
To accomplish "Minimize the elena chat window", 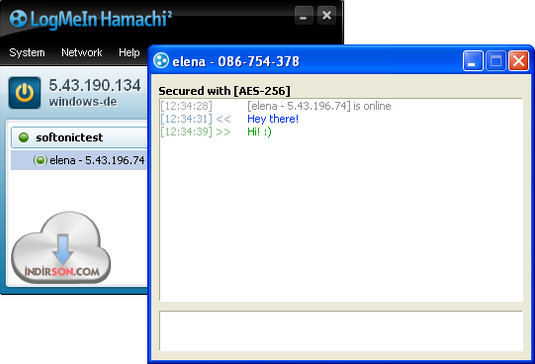I will tap(473, 61).
